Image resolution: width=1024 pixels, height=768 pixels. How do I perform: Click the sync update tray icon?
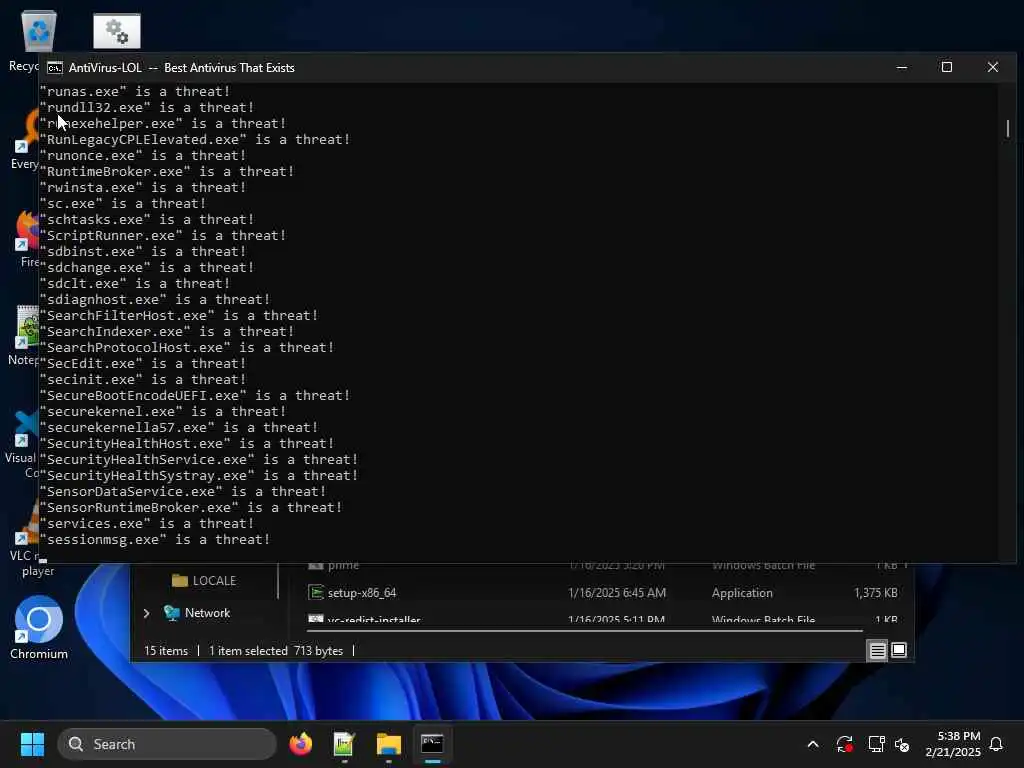pyautogui.click(x=844, y=744)
